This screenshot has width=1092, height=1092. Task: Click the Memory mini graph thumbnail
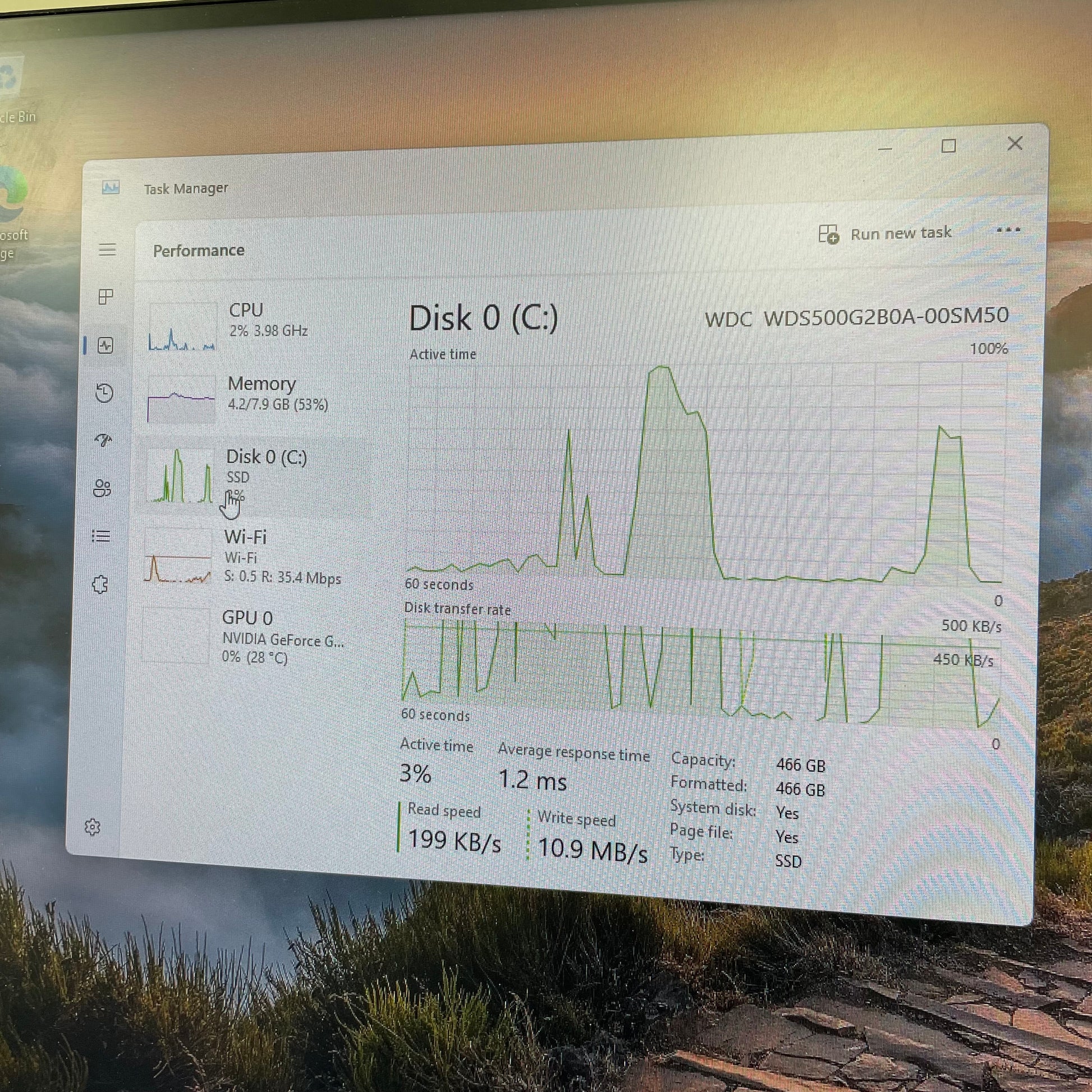click(x=181, y=399)
